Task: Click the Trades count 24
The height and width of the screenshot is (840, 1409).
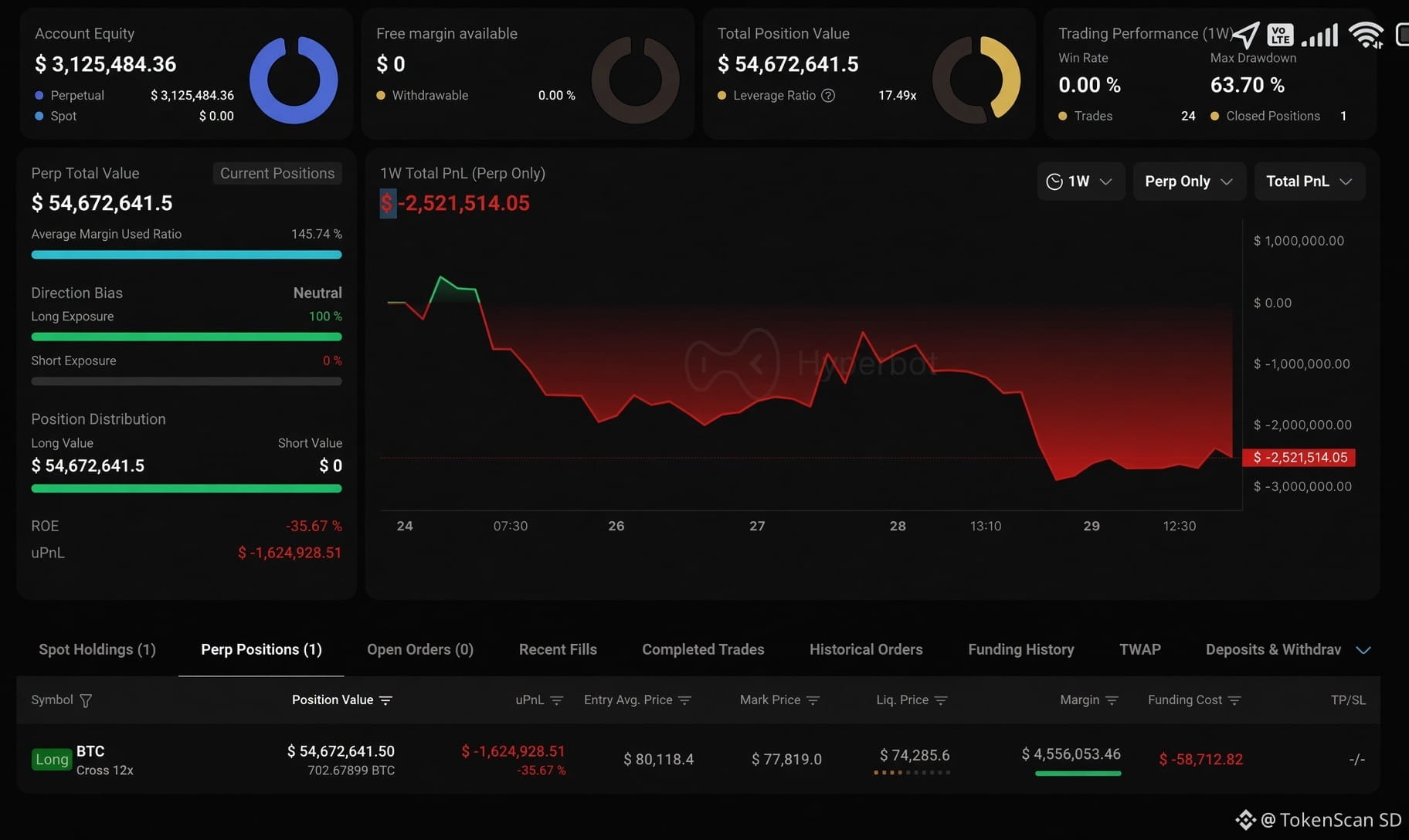Action: click(1188, 116)
